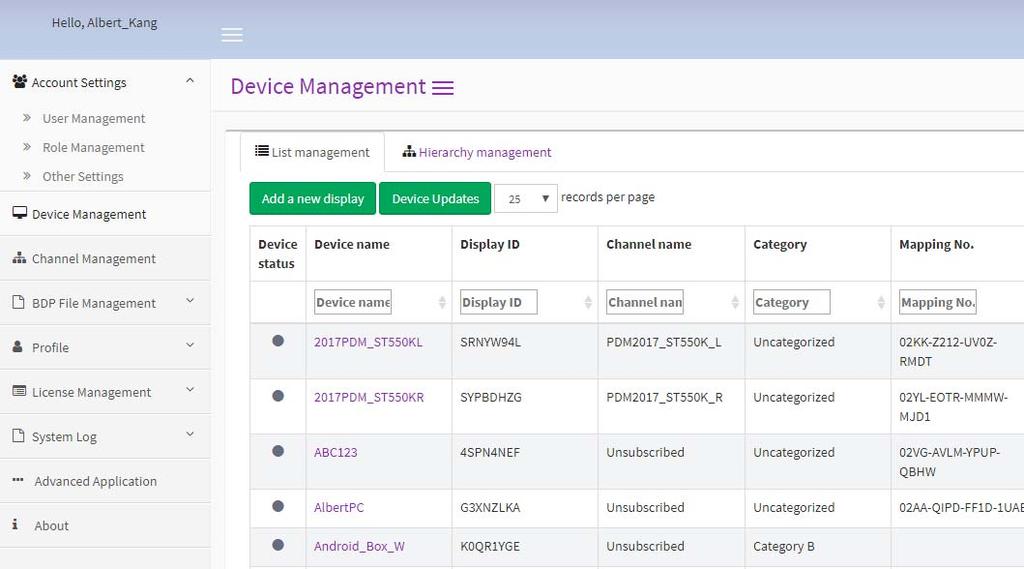
Task: Click the list icon on List management tab
Action: tap(262, 151)
